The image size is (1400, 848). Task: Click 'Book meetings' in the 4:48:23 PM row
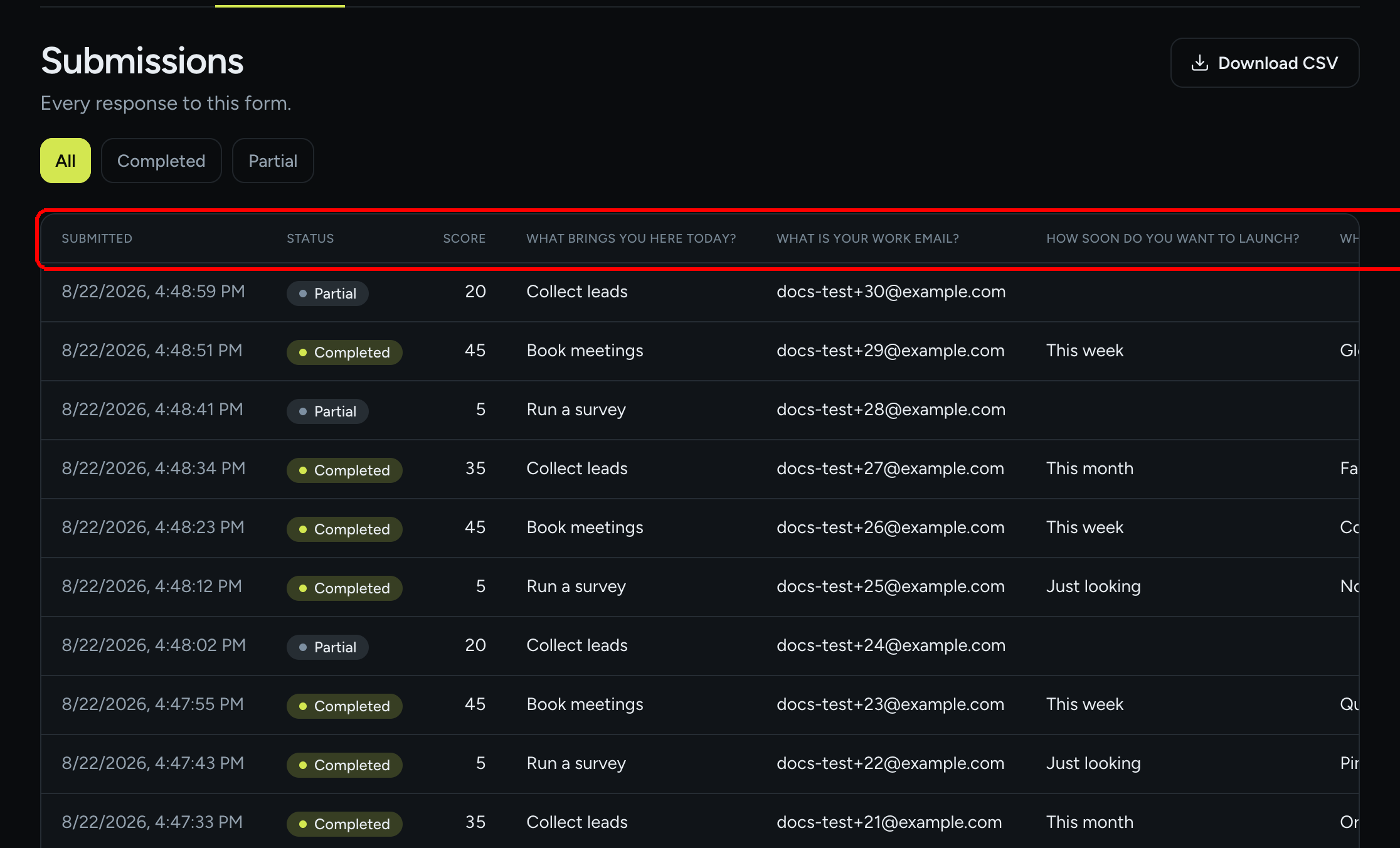click(585, 527)
